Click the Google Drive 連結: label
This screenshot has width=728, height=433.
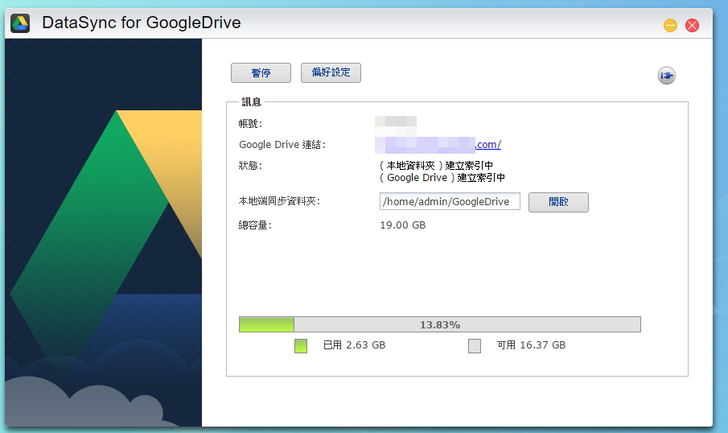point(282,144)
